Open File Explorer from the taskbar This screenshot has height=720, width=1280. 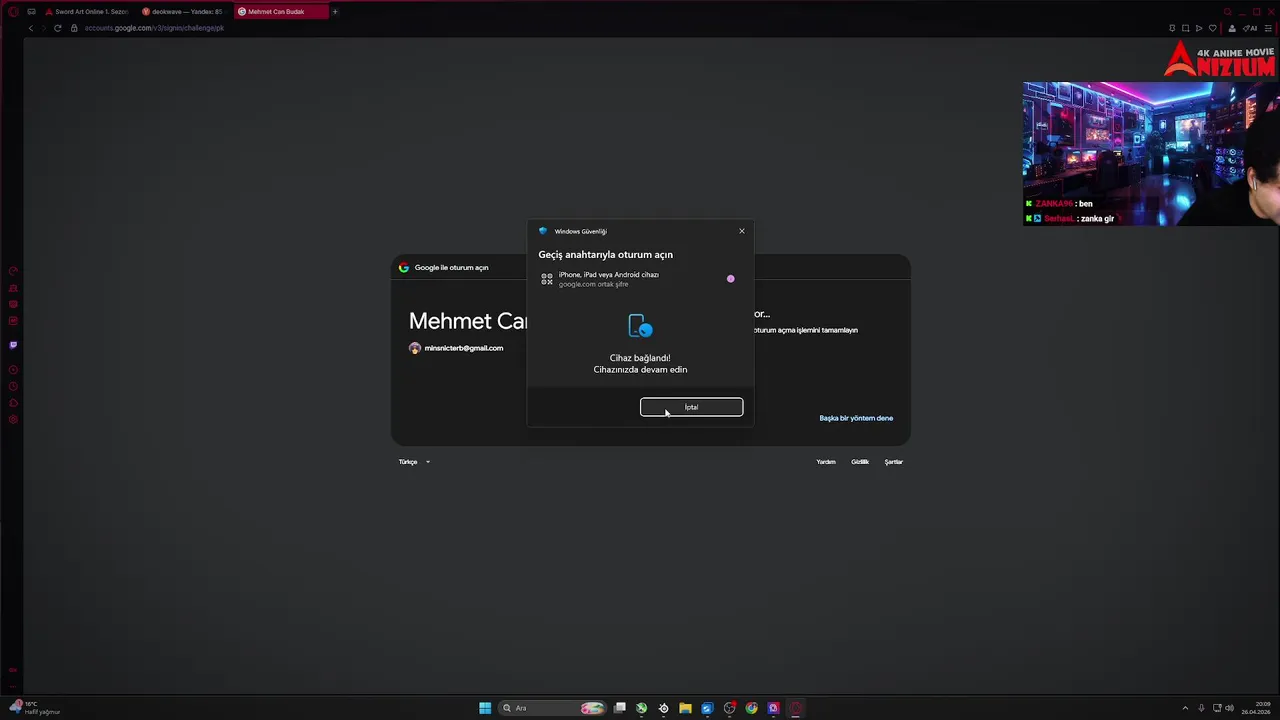(685, 708)
